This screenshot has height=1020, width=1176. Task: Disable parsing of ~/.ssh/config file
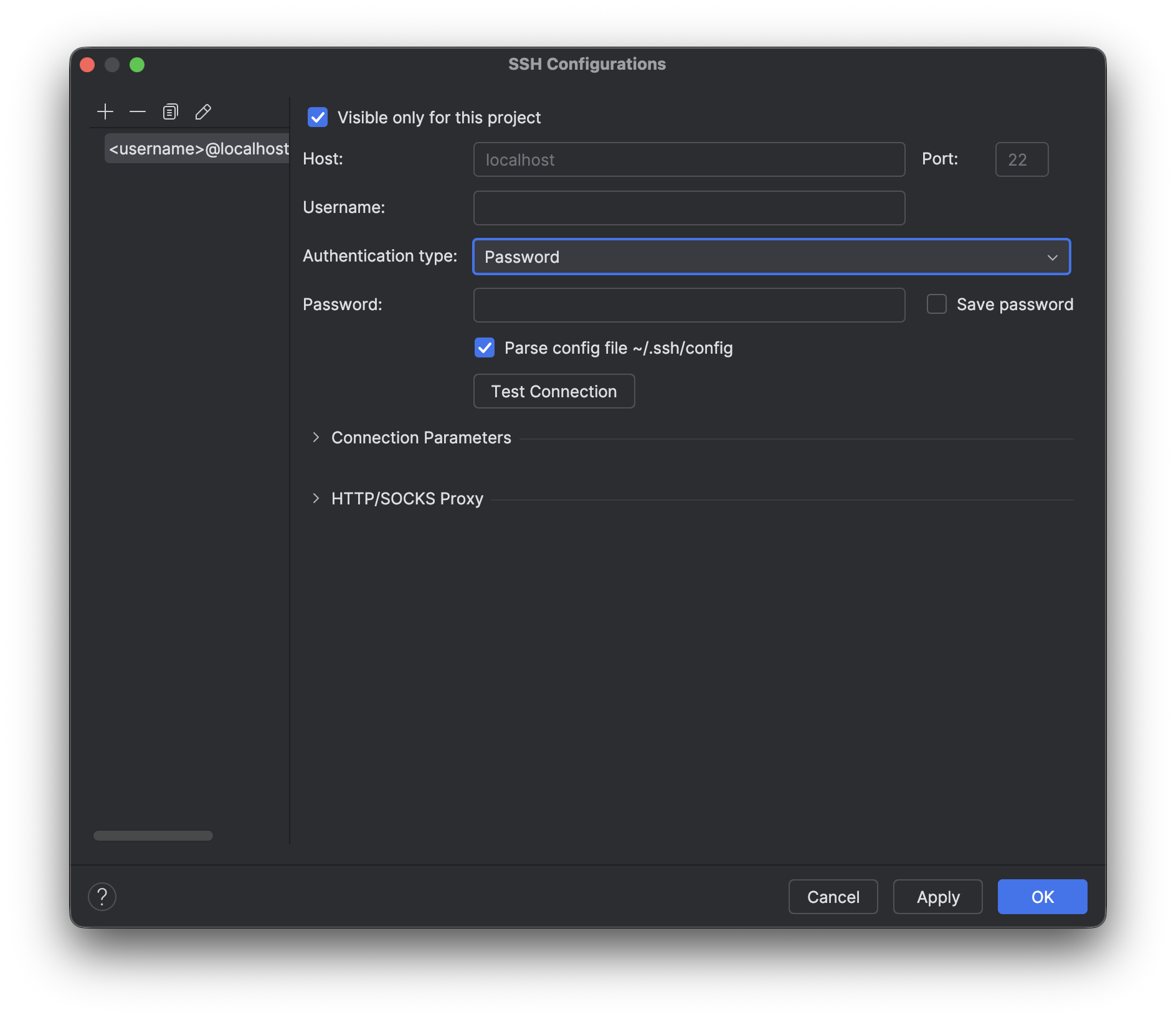coord(485,347)
